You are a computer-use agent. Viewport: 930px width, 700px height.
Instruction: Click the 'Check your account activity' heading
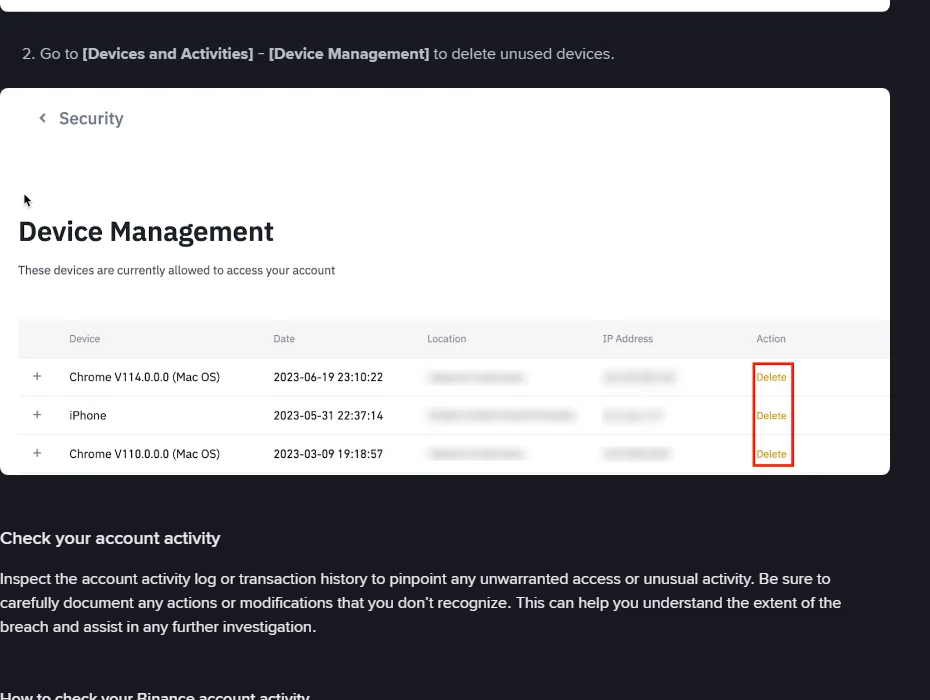point(110,539)
